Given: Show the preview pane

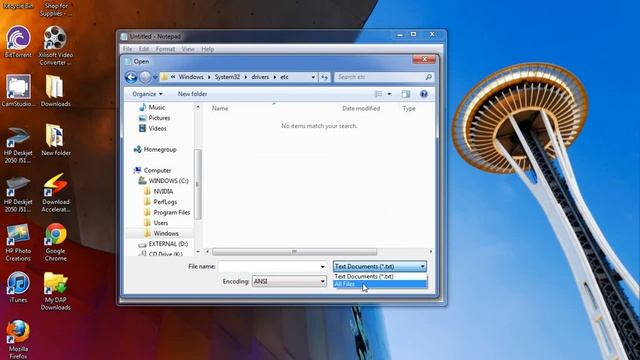Looking at the screenshot, I should point(405,94).
